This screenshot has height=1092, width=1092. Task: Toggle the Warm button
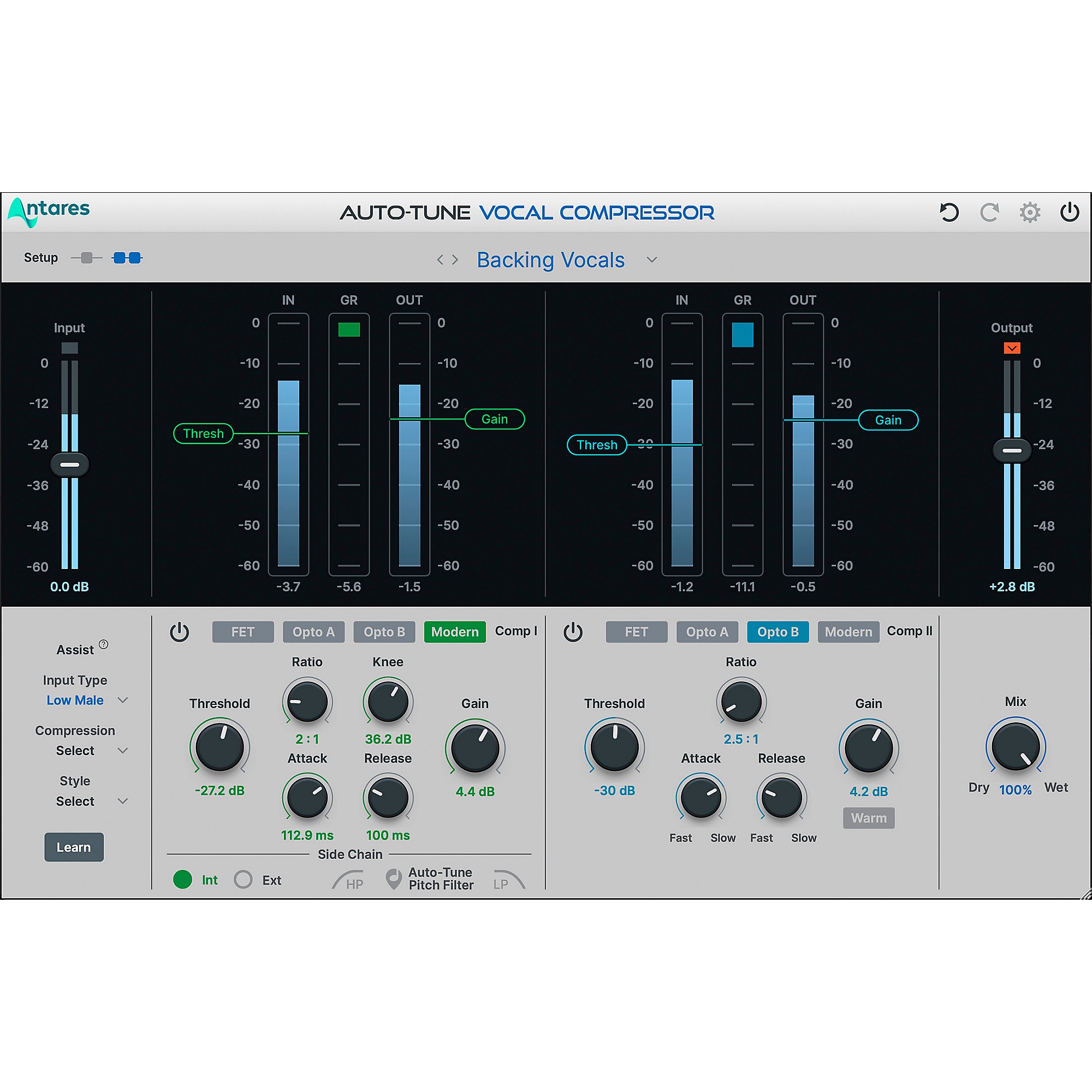(x=869, y=818)
